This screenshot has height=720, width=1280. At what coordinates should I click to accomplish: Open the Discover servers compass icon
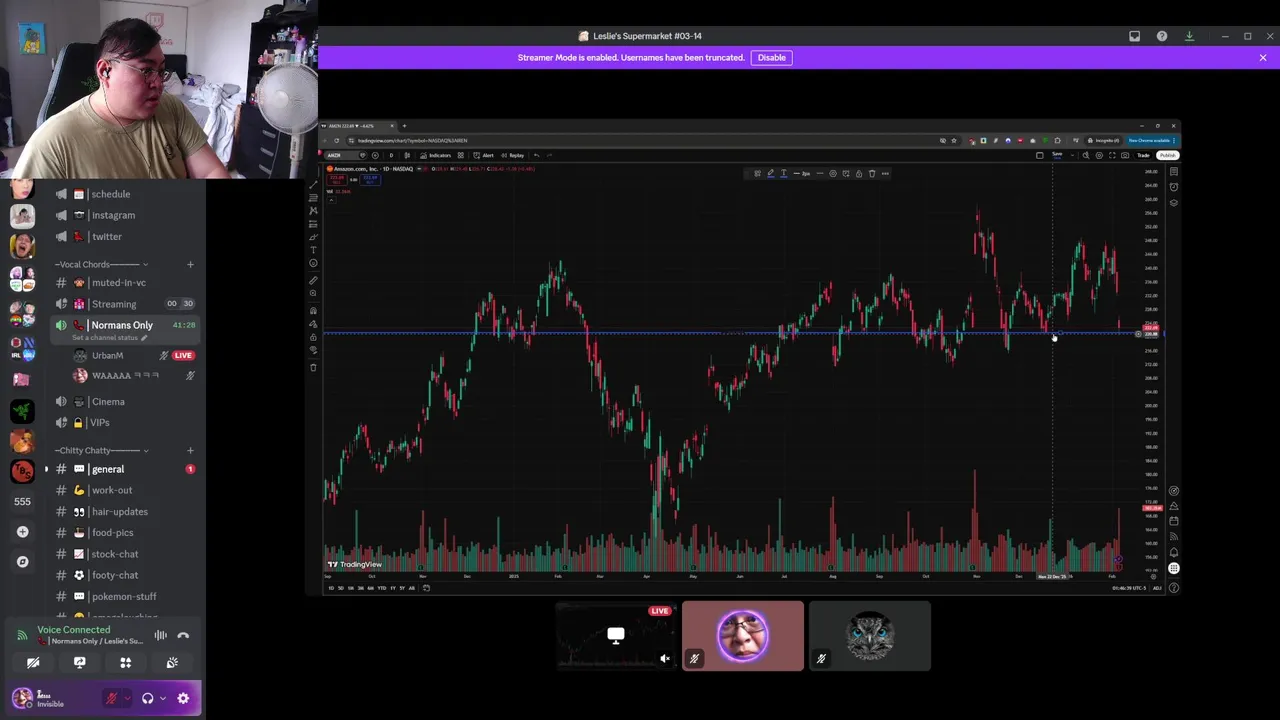click(x=22, y=562)
